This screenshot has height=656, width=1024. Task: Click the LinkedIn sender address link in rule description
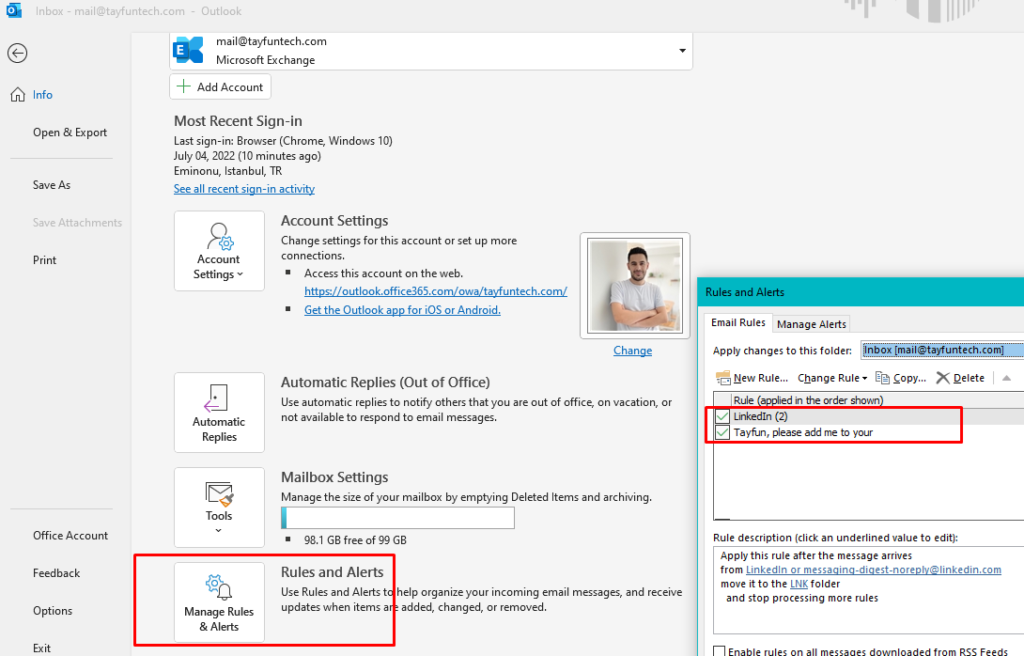pos(874,570)
